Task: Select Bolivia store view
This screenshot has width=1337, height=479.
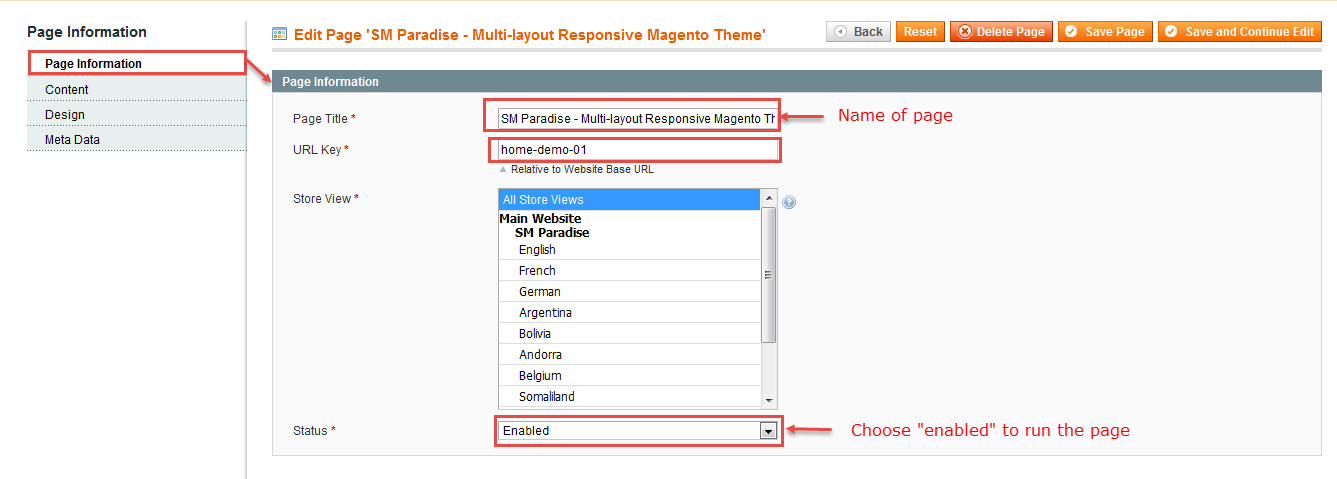Action: pyautogui.click(x=629, y=334)
